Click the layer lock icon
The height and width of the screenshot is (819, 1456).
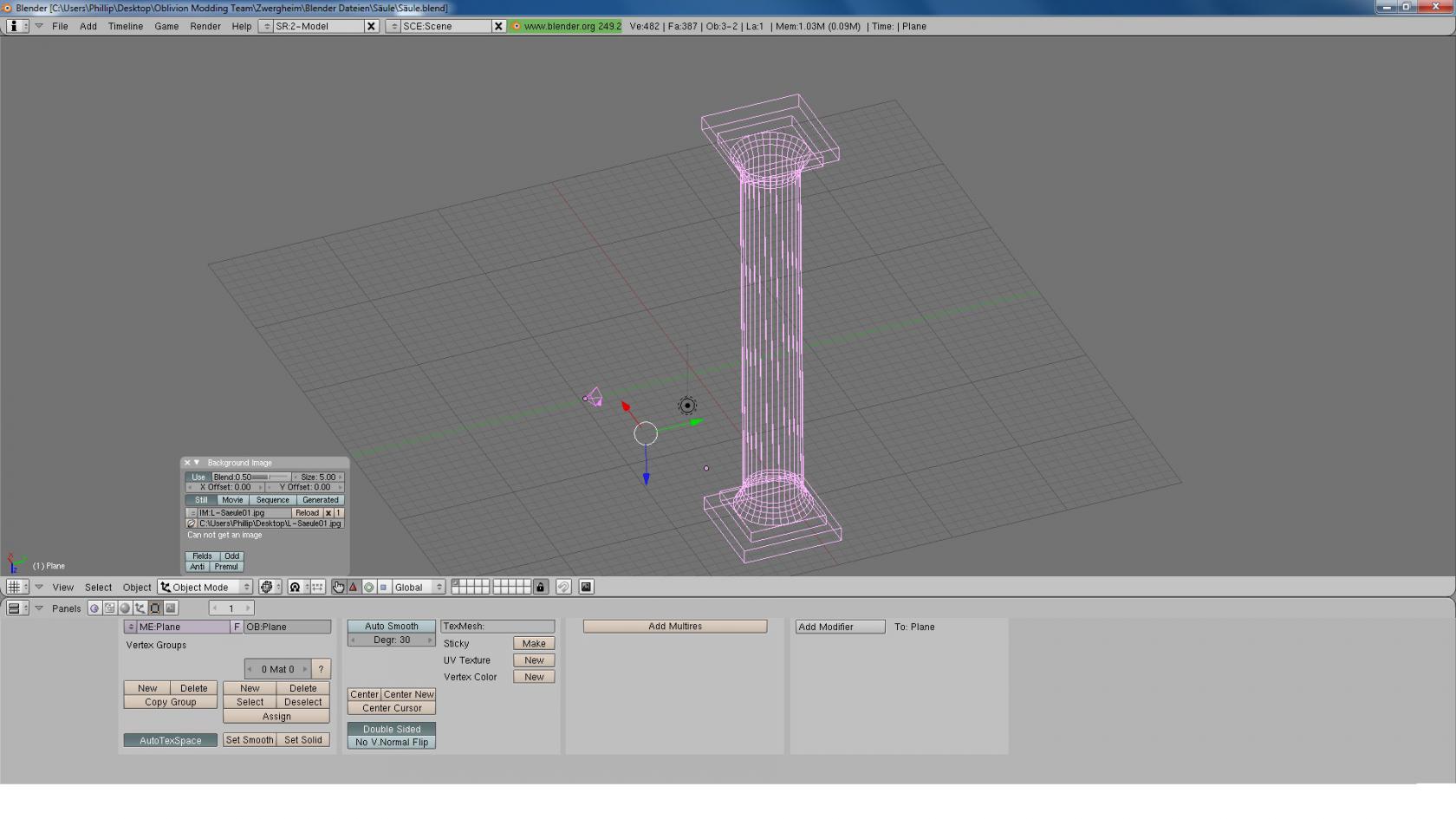coord(540,588)
